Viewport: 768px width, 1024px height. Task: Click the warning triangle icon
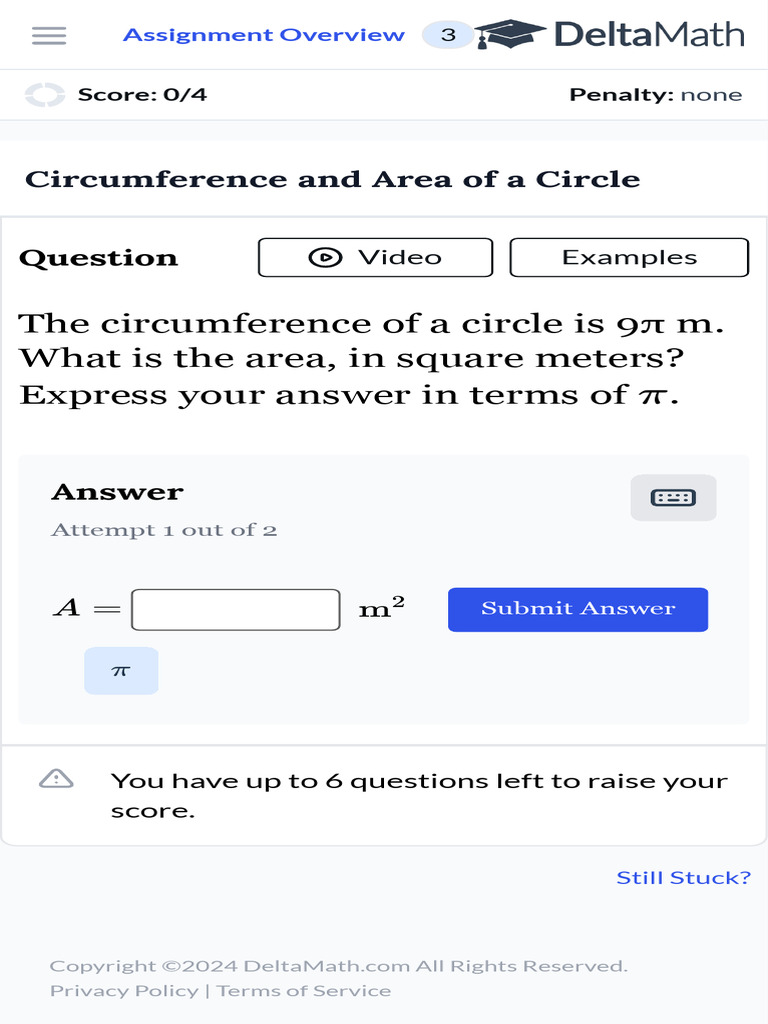point(56,779)
